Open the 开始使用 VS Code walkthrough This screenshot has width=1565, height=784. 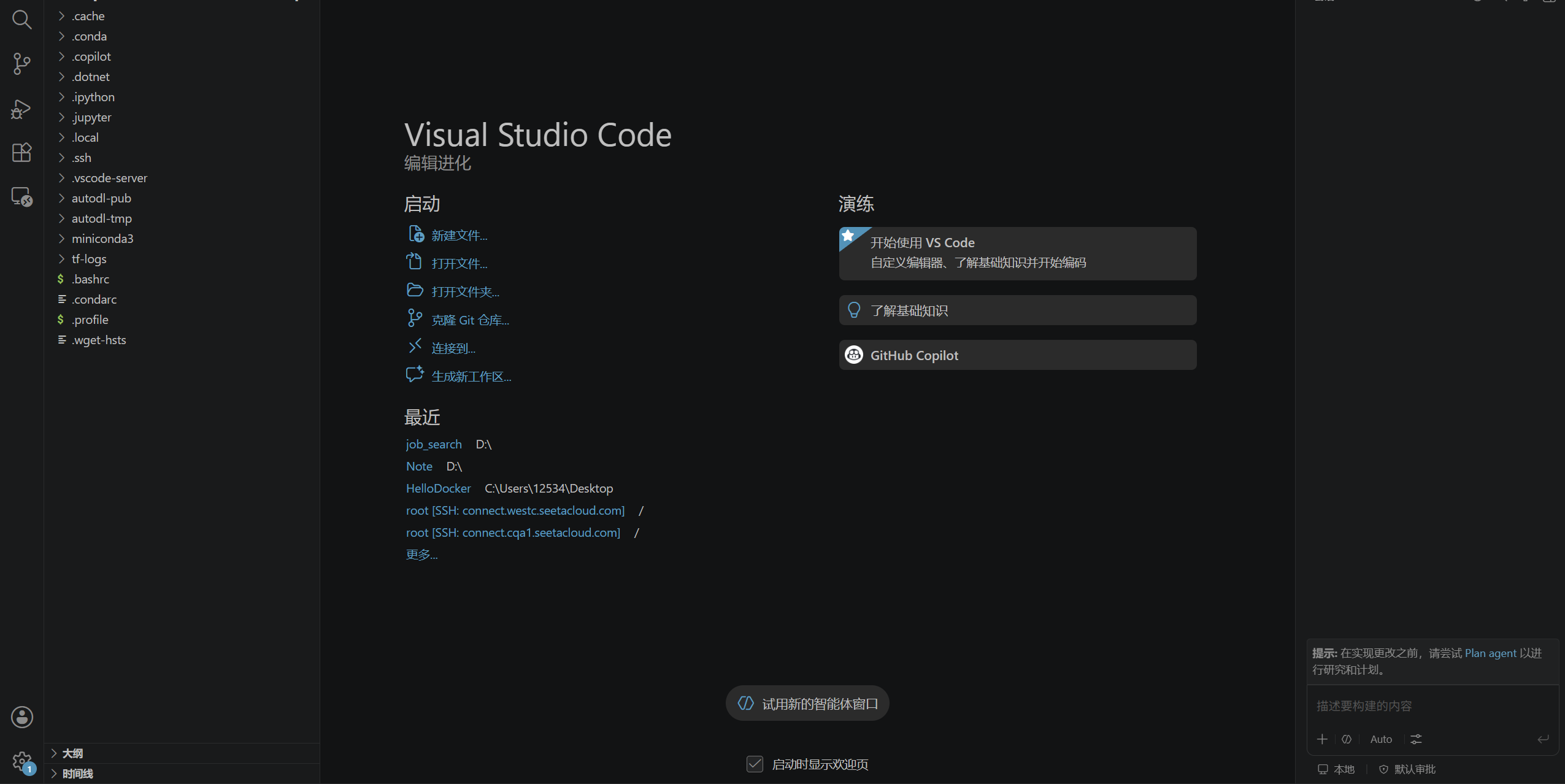click(1018, 253)
